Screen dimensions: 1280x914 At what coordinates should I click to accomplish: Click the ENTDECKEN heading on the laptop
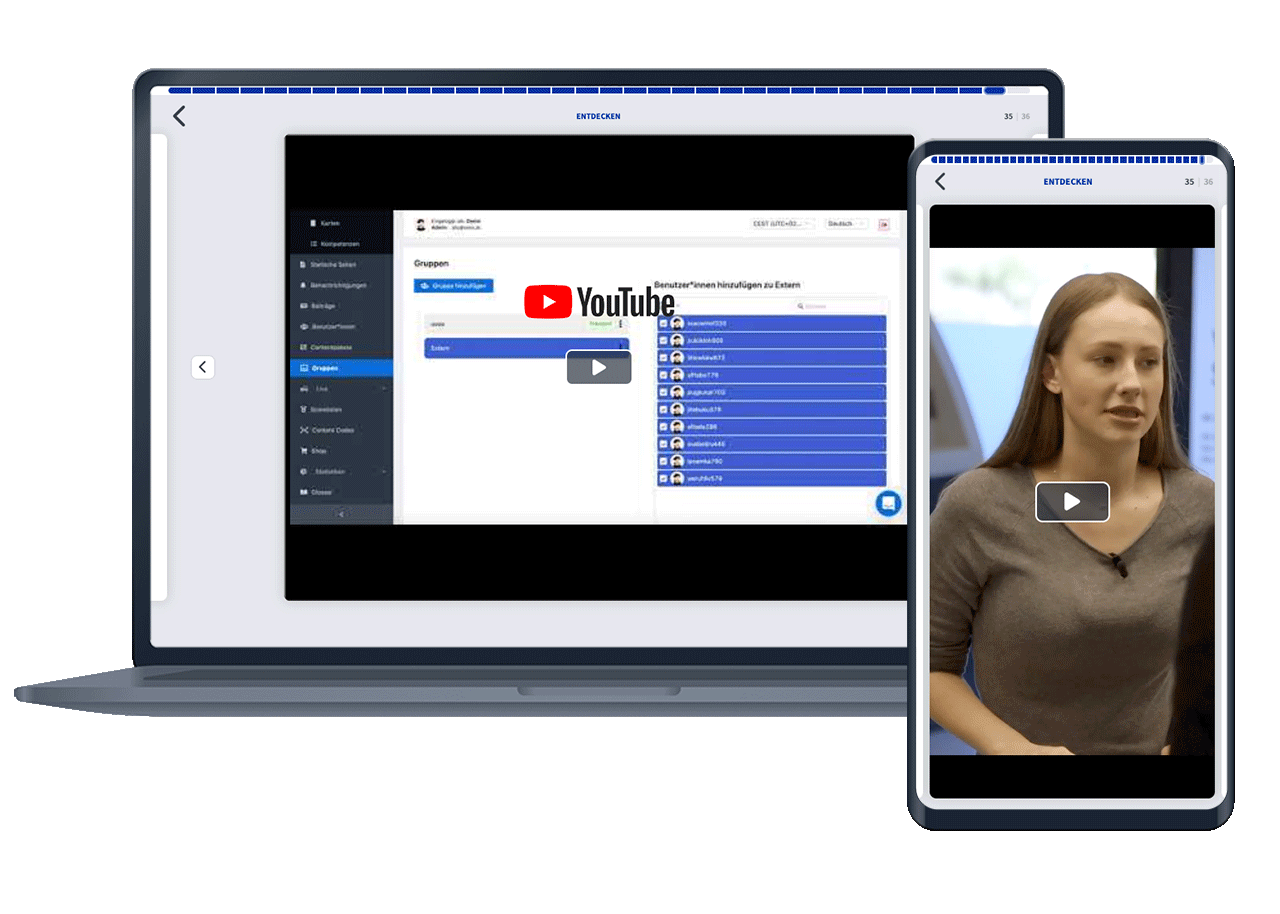coord(598,116)
